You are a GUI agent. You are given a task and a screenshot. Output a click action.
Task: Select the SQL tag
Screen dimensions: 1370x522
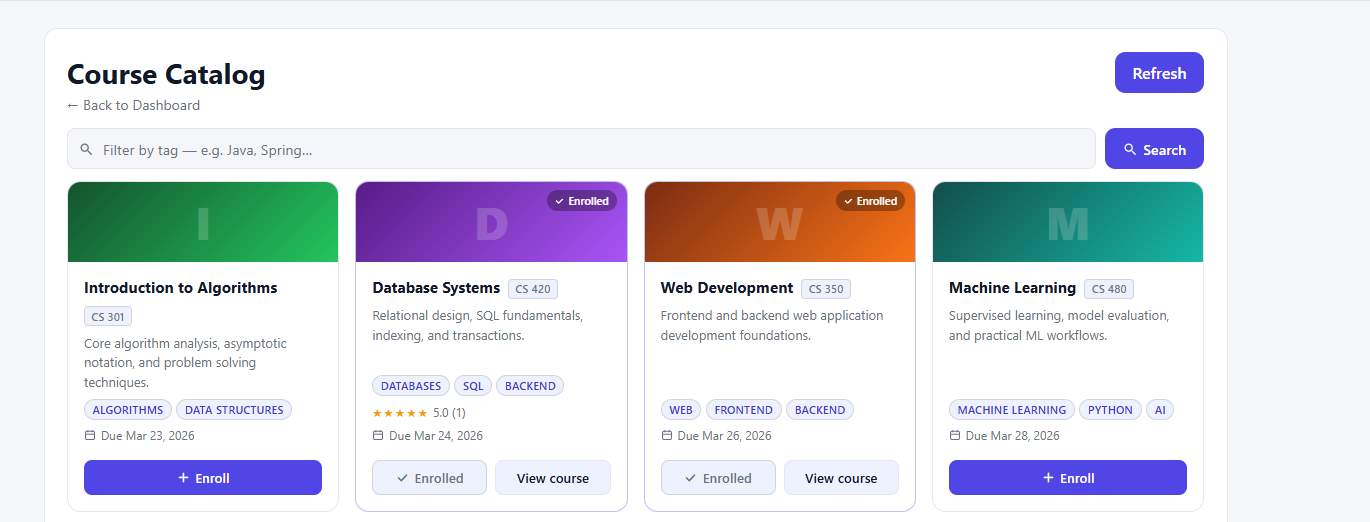coord(473,386)
